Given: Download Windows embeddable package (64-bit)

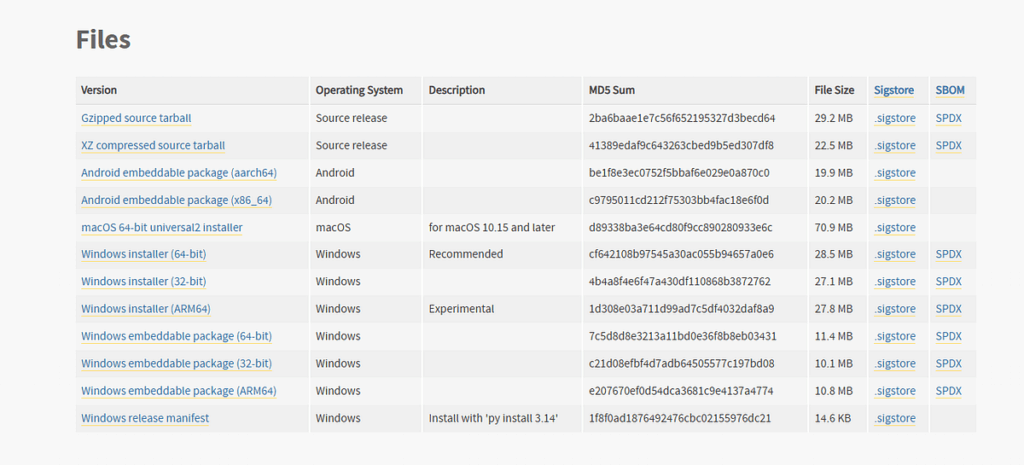Looking at the screenshot, I should [x=176, y=336].
